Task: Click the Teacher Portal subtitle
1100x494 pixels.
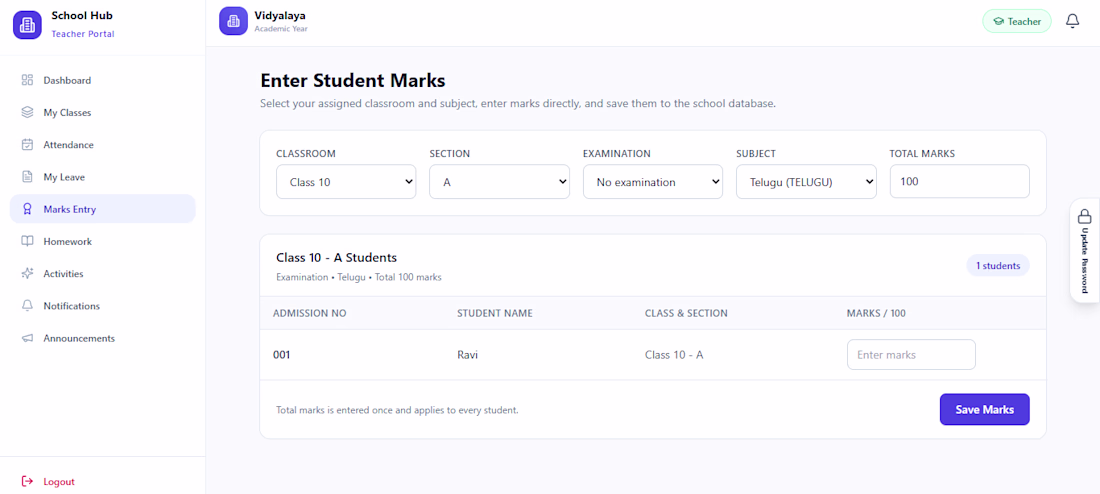Action: pyautogui.click(x=83, y=34)
